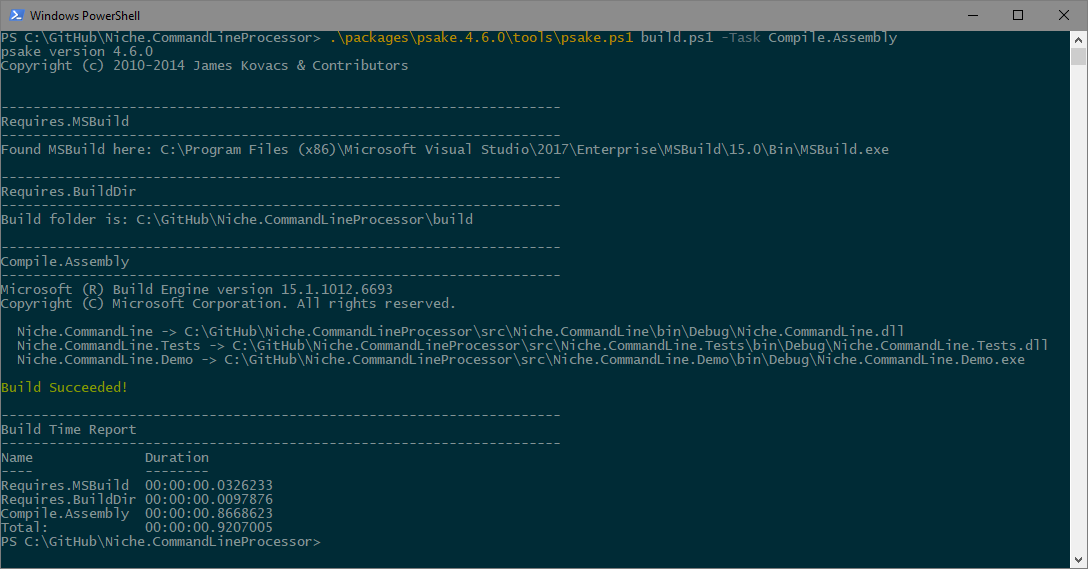Viewport: 1088px width, 569px height.
Task: Click the Niche.CommandLine.Tests.dll output line
Action: [x=533, y=346]
